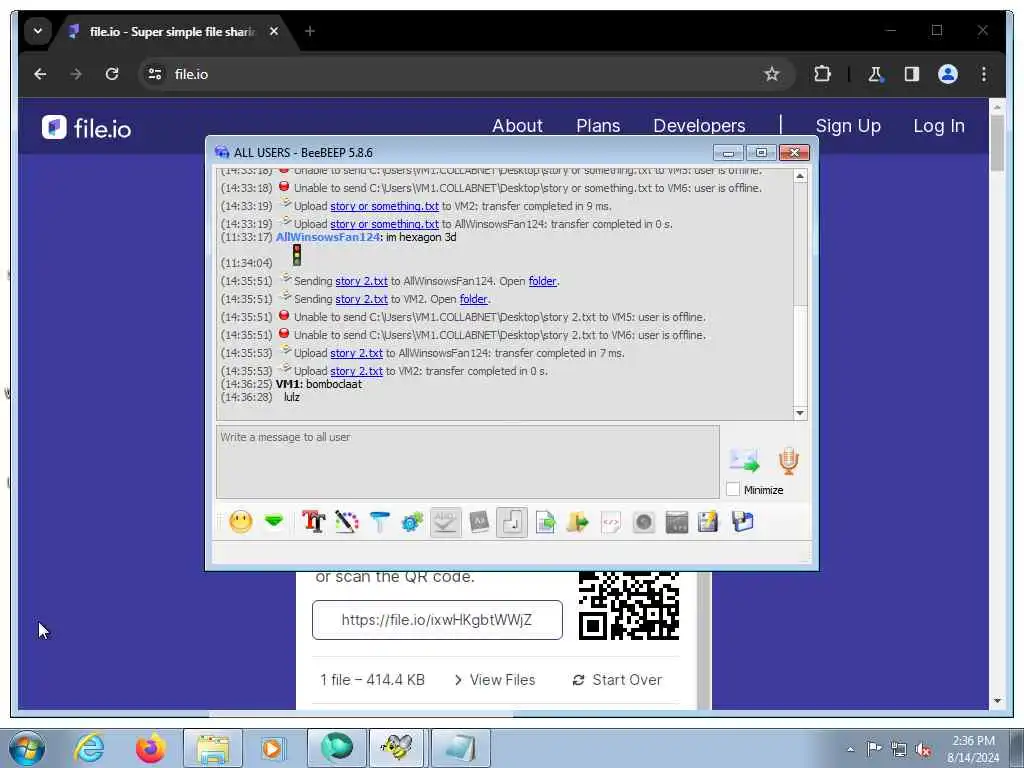1024x768 pixels.
Task: Click BeeBEEP chat scrollbar down arrow
Action: tap(800, 413)
